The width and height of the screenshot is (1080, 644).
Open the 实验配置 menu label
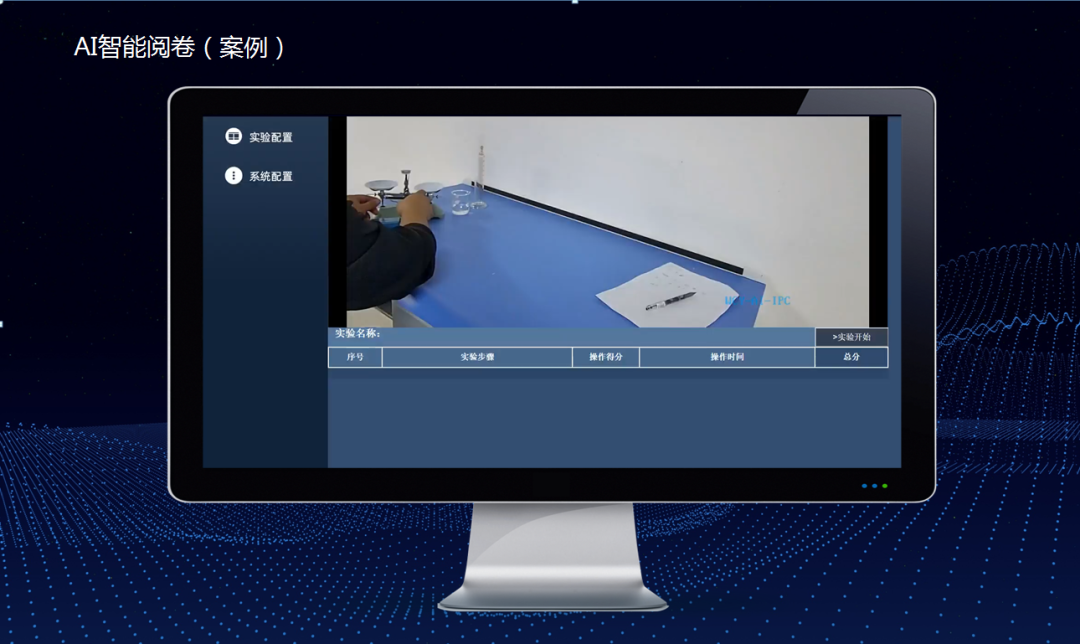(271, 137)
